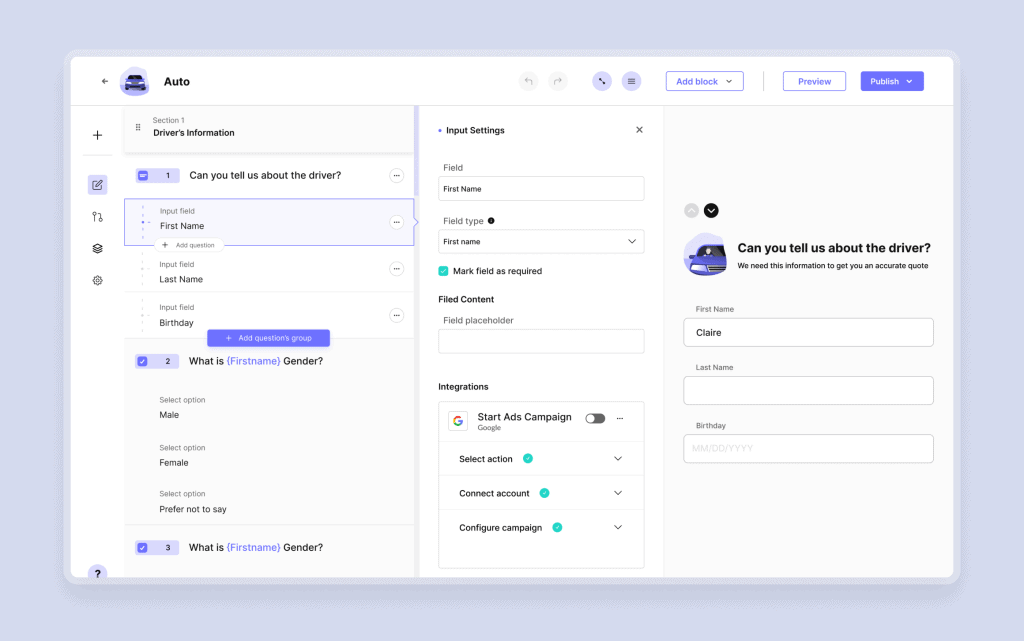Open the layers sidebar icon

[97, 248]
